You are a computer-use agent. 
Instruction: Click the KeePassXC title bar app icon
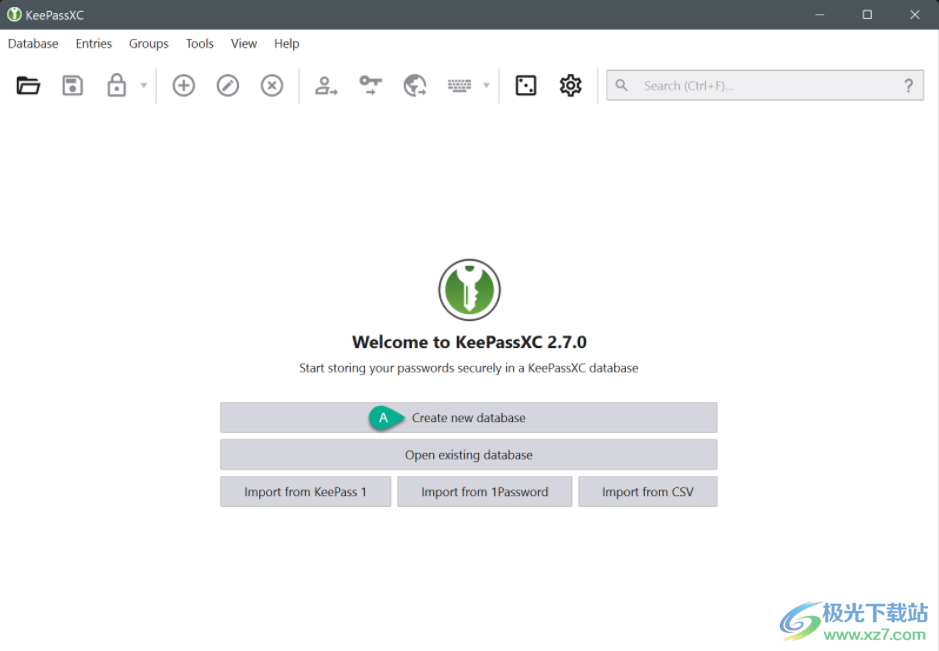[14, 14]
